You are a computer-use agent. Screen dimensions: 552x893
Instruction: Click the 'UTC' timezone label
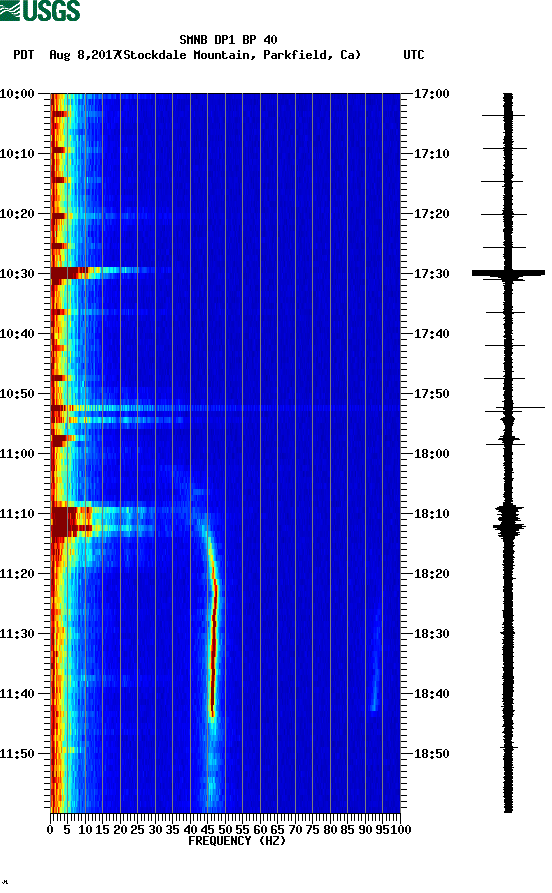coord(414,55)
